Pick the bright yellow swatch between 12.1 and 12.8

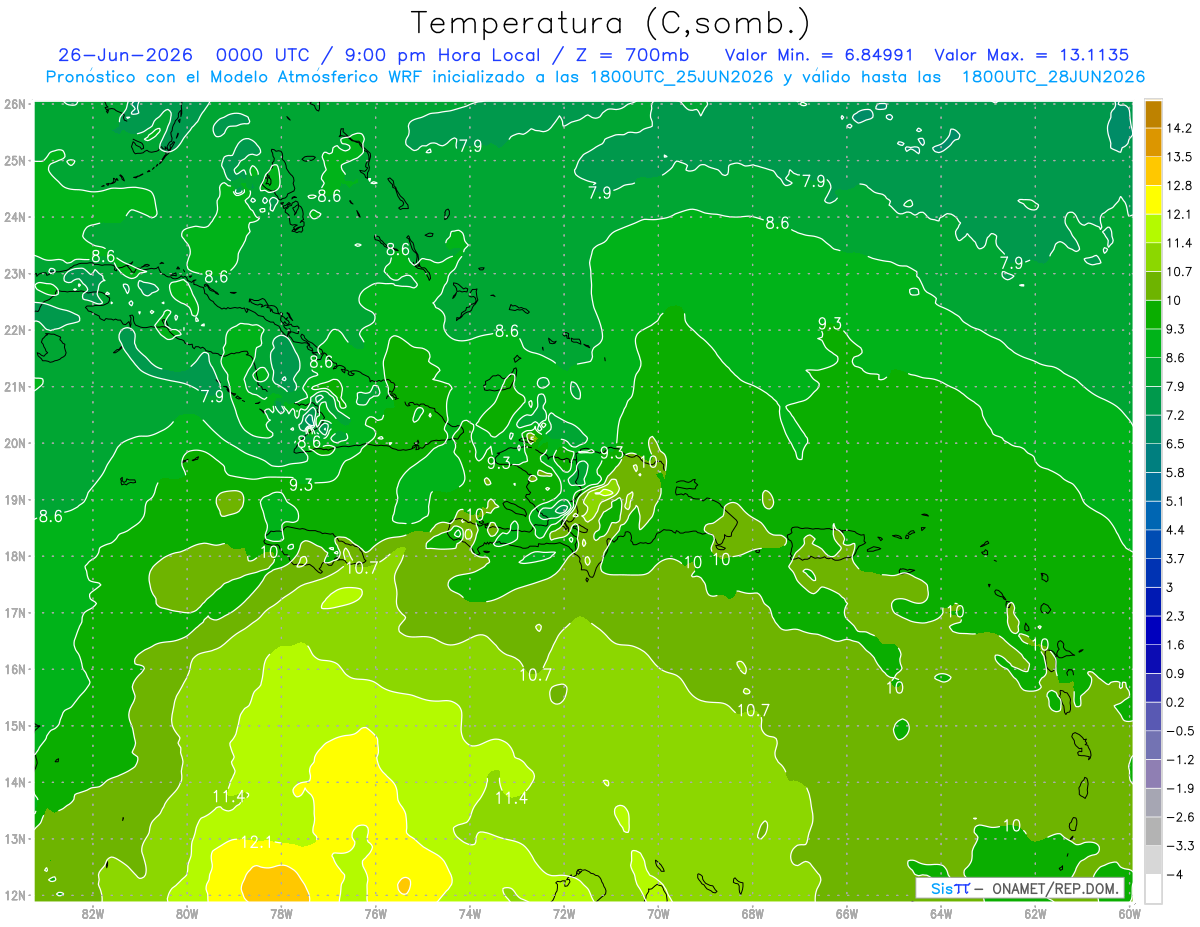tap(1153, 200)
